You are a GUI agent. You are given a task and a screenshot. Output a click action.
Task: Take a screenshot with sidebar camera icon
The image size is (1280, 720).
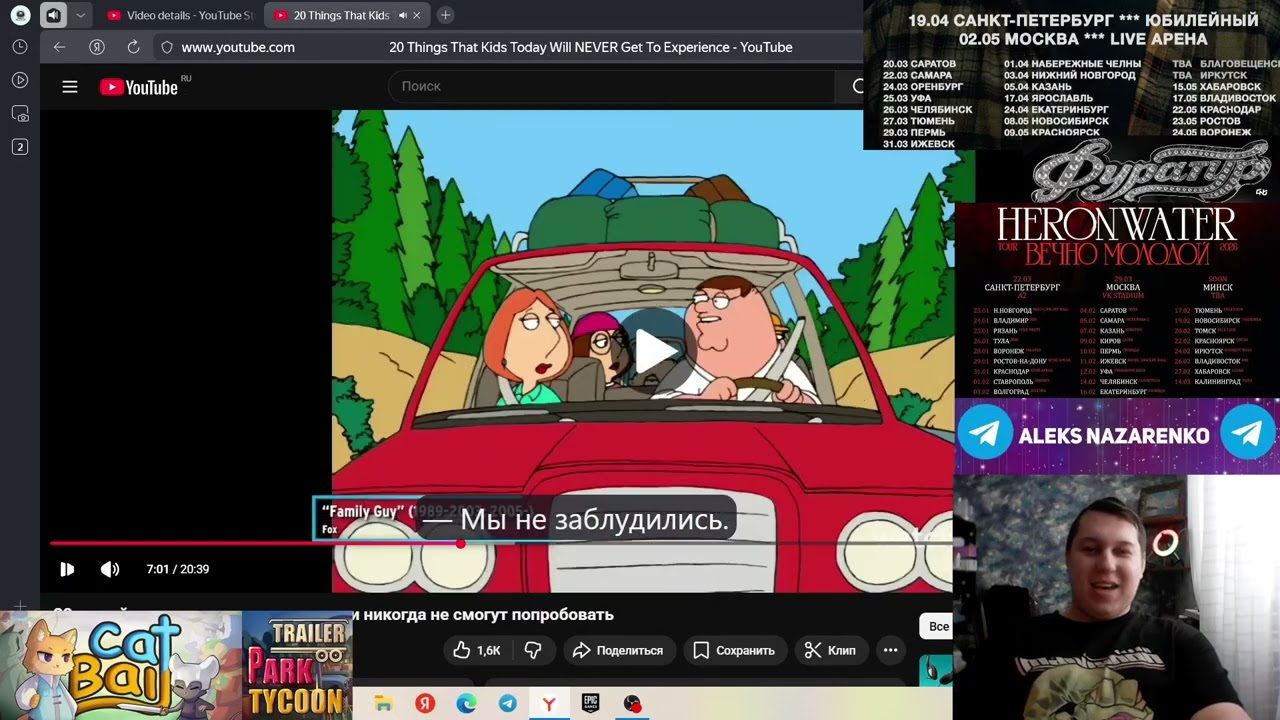coord(20,114)
